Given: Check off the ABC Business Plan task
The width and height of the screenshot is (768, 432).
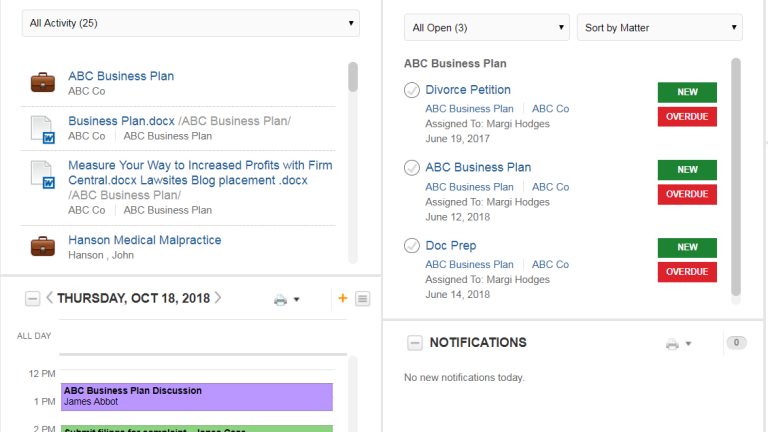Looking at the screenshot, I should pyautogui.click(x=412, y=168).
